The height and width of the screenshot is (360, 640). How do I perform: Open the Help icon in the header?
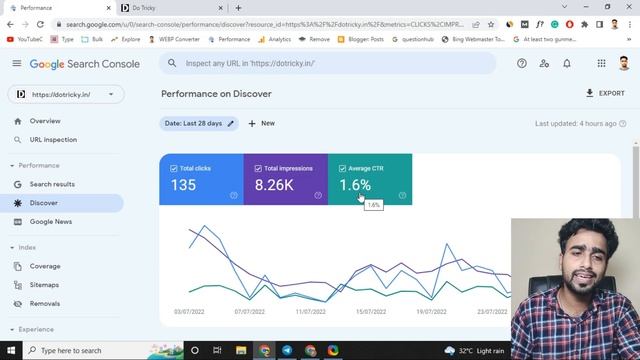coord(522,63)
